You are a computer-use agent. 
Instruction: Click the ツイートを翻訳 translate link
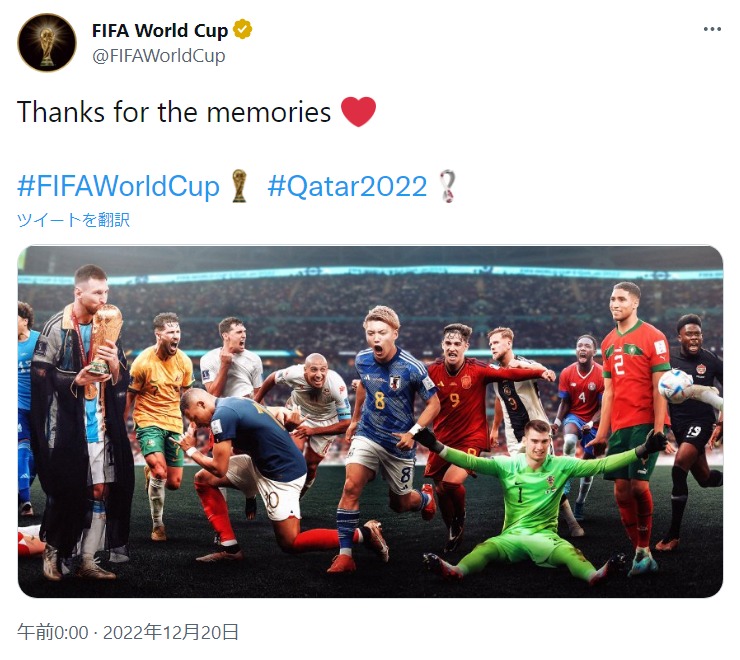tap(73, 220)
